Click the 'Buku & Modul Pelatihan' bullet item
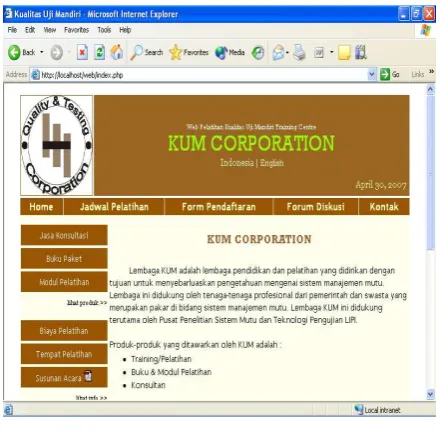 tap(171, 372)
